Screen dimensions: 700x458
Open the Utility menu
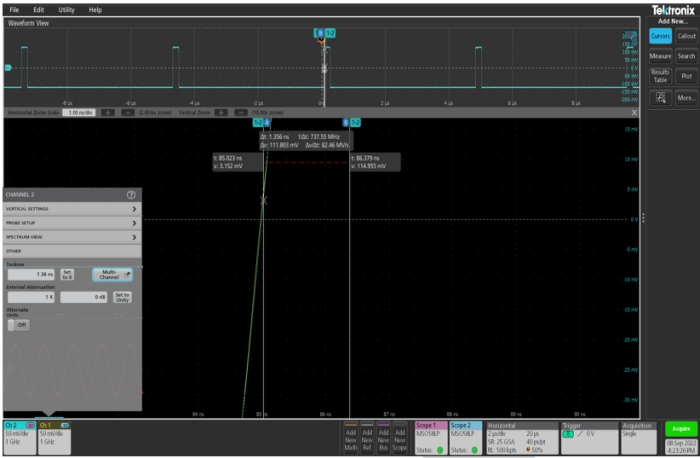pyautogui.click(x=66, y=9)
